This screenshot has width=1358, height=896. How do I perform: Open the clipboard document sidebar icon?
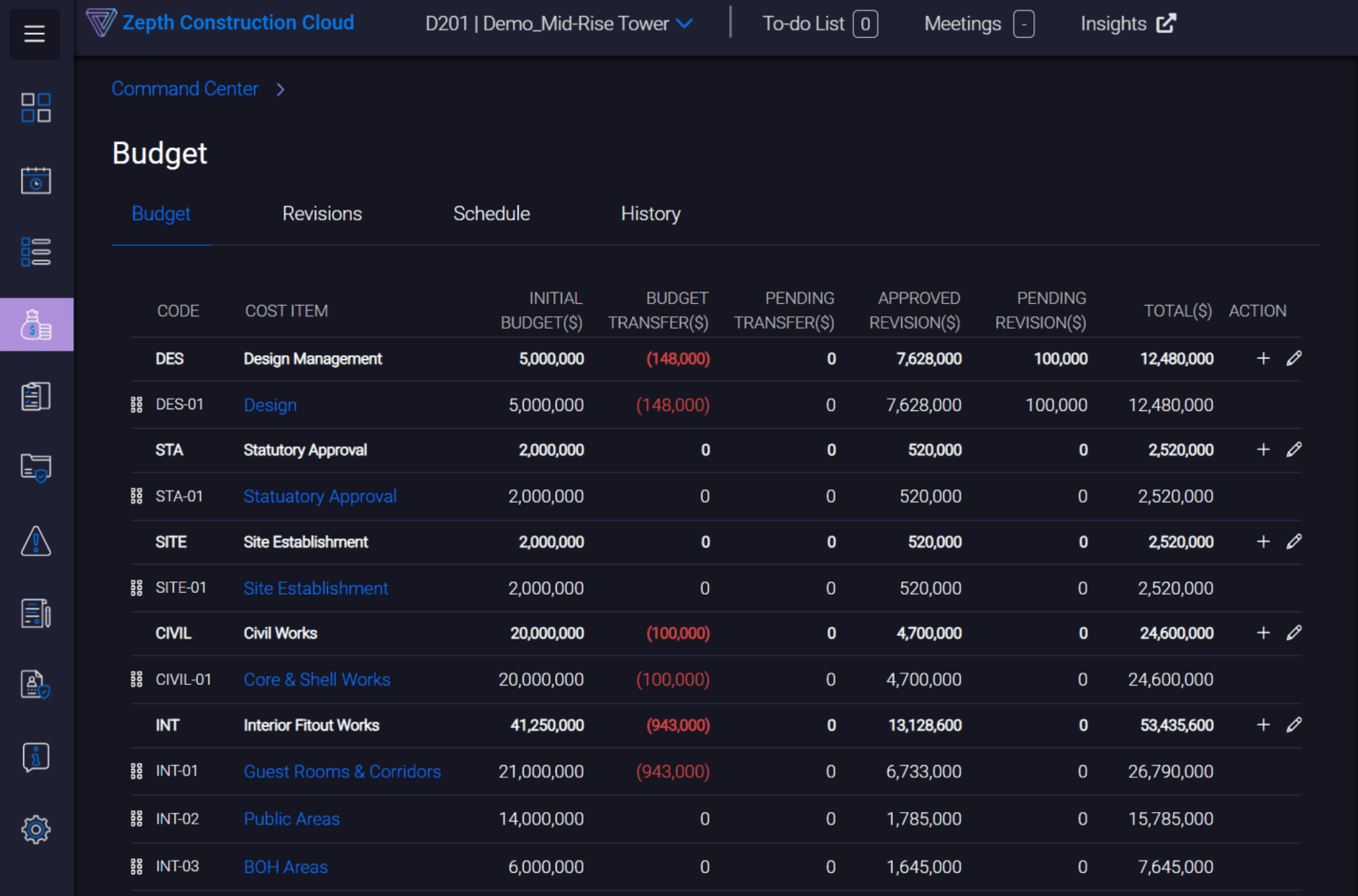coord(36,397)
